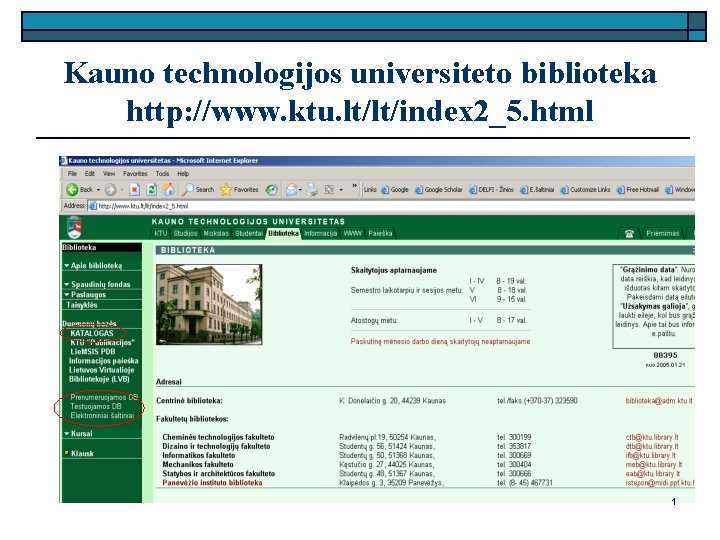Click the ctb@ktu.library.lt email link

pos(652,437)
